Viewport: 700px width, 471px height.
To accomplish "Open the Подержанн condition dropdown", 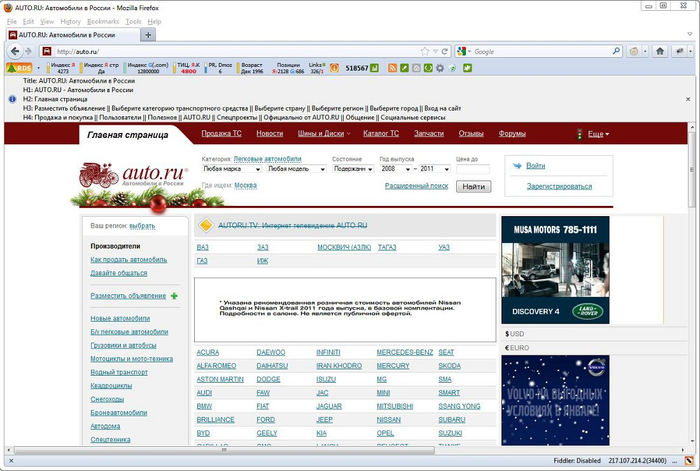I will pos(353,169).
